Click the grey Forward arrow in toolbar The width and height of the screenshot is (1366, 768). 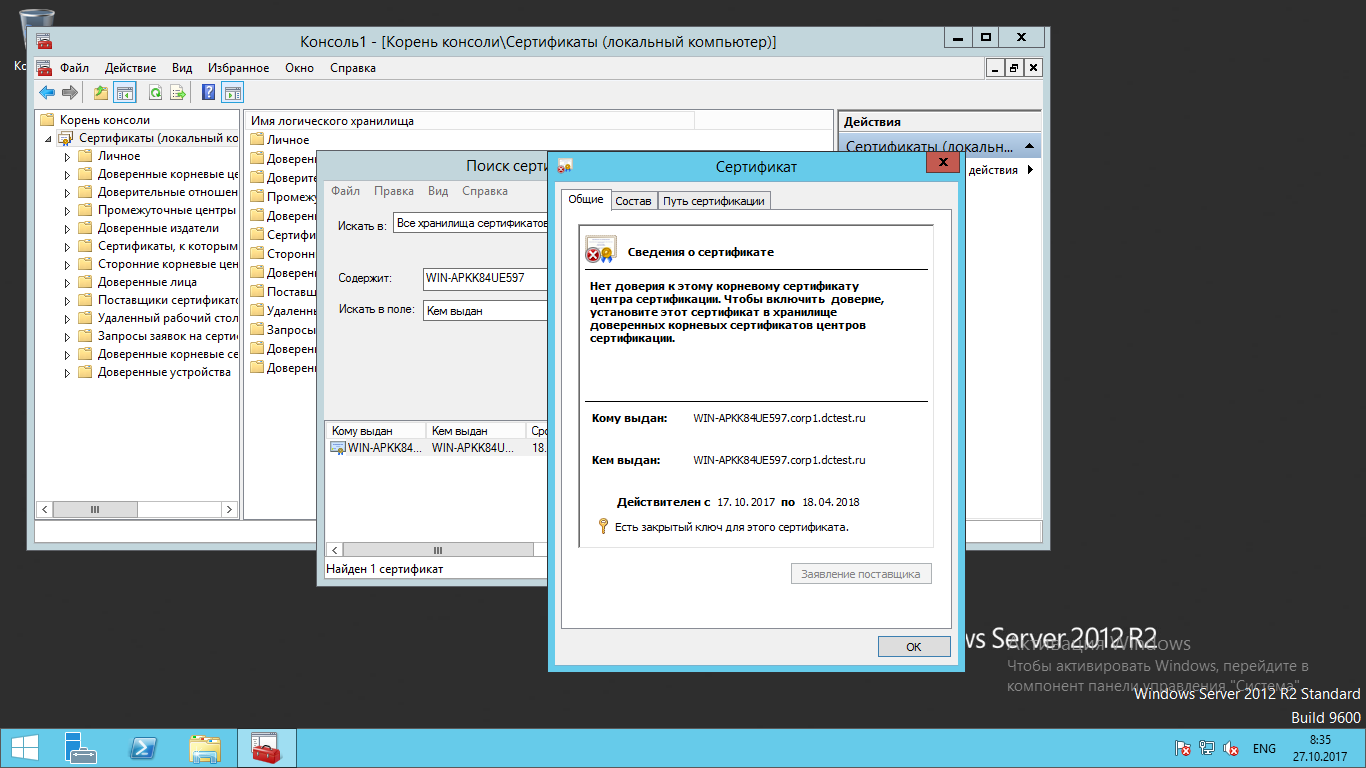[x=70, y=93]
